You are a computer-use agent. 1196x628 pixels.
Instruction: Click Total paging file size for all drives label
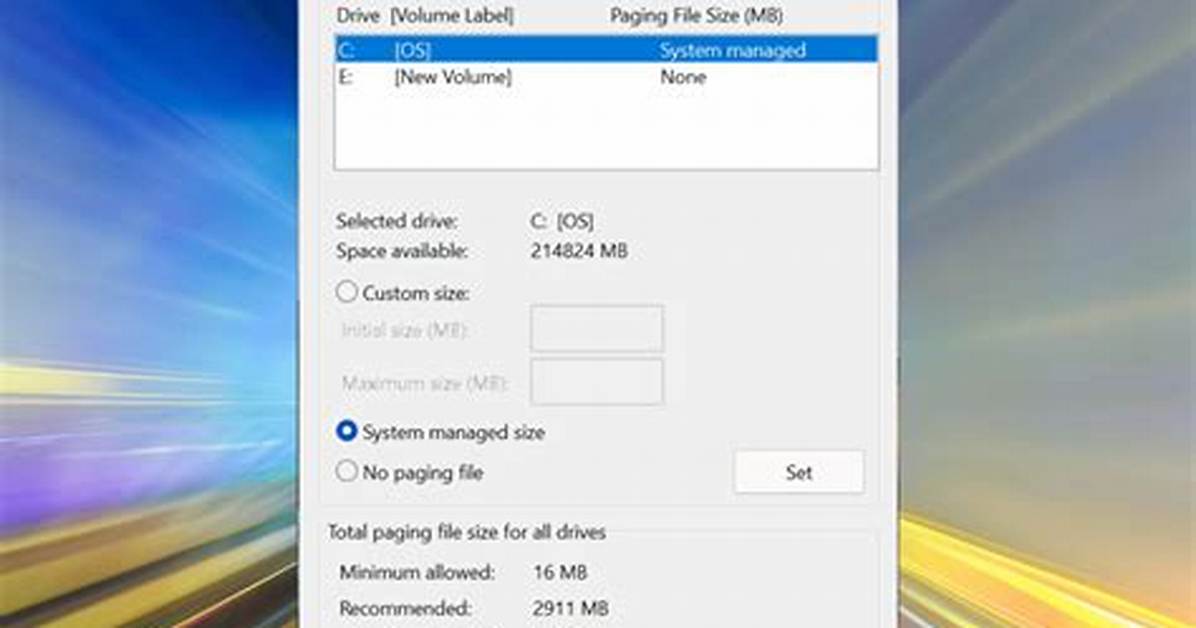[467, 532]
